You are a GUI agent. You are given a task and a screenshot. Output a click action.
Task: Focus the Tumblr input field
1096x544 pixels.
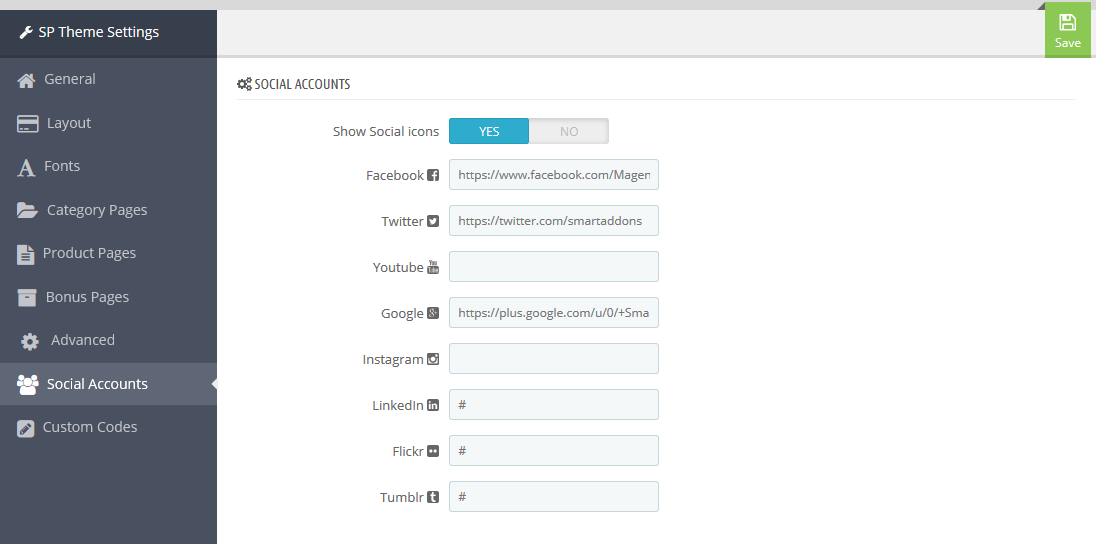554,496
